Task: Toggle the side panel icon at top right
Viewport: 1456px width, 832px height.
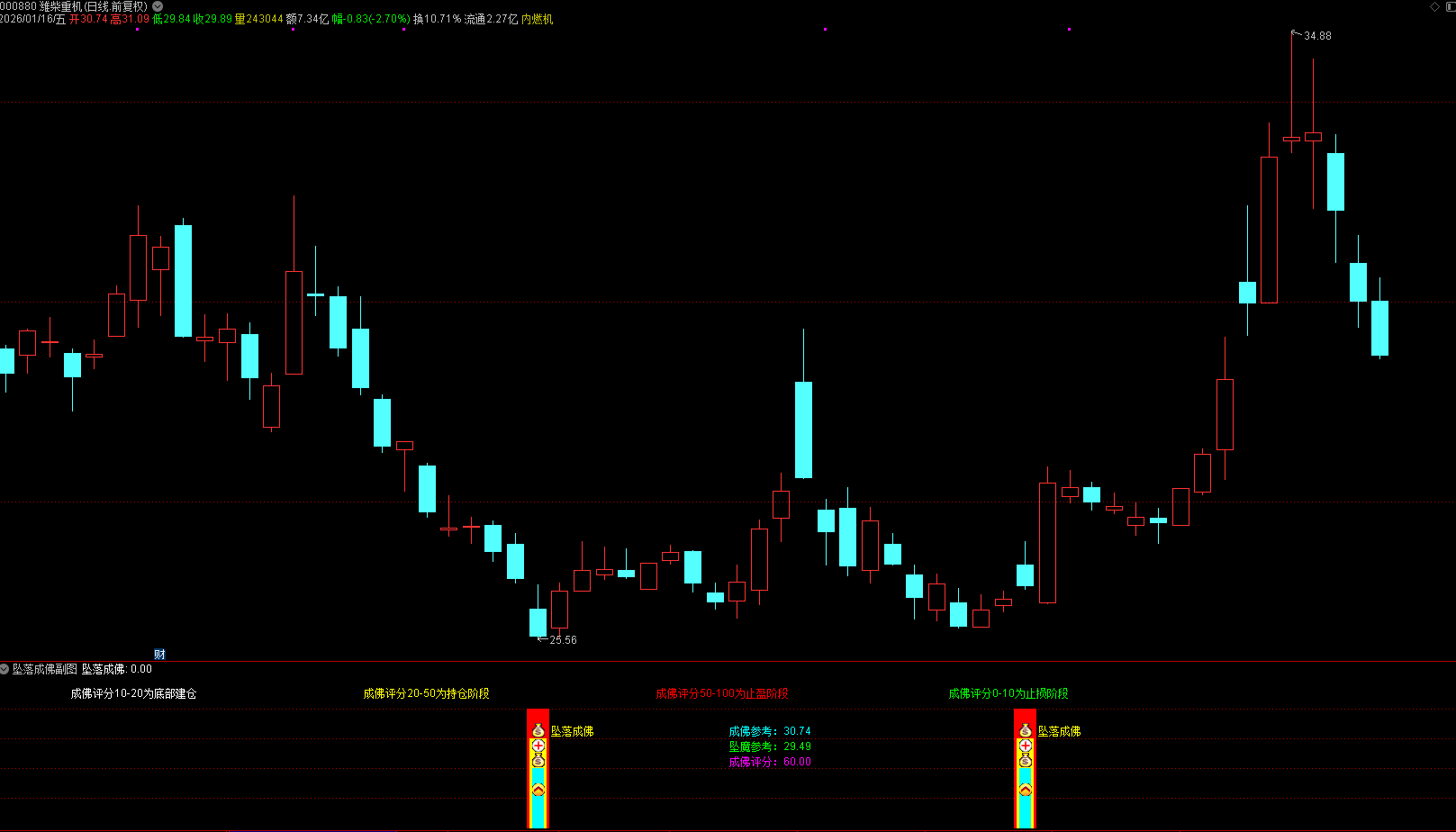Action: pos(1450,6)
